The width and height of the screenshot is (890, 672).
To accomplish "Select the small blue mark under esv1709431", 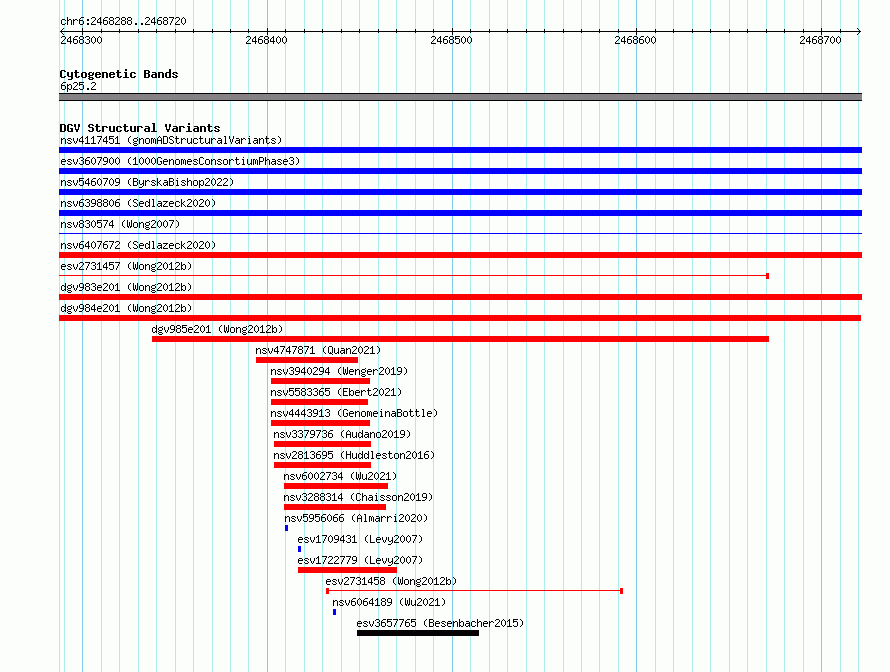I will [x=300, y=549].
